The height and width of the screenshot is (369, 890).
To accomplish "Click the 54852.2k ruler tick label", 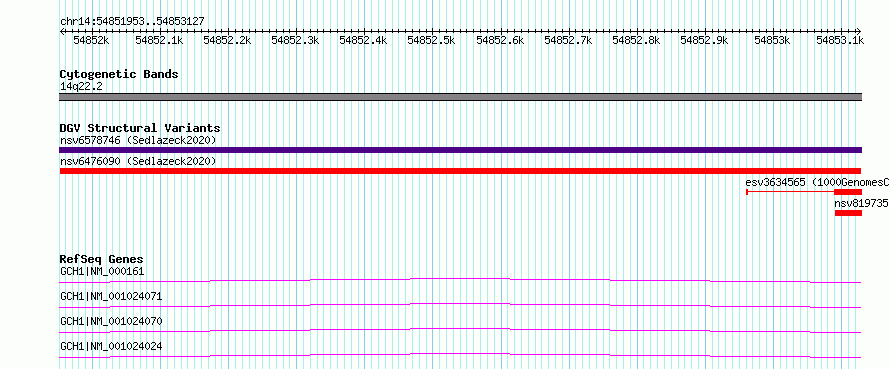I will click(227, 40).
